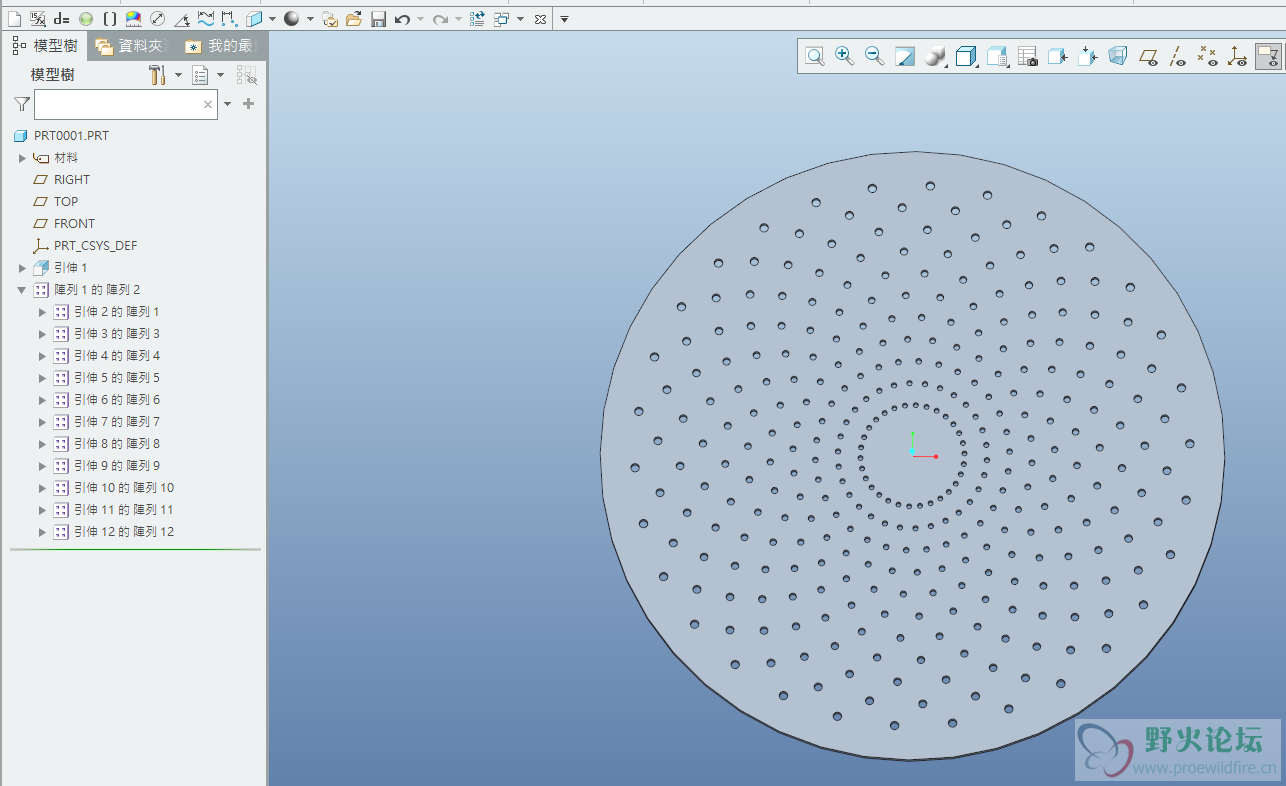Screen dimensions: 1286x786
Task: Expand the 材料 tree node
Action: tap(22, 158)
